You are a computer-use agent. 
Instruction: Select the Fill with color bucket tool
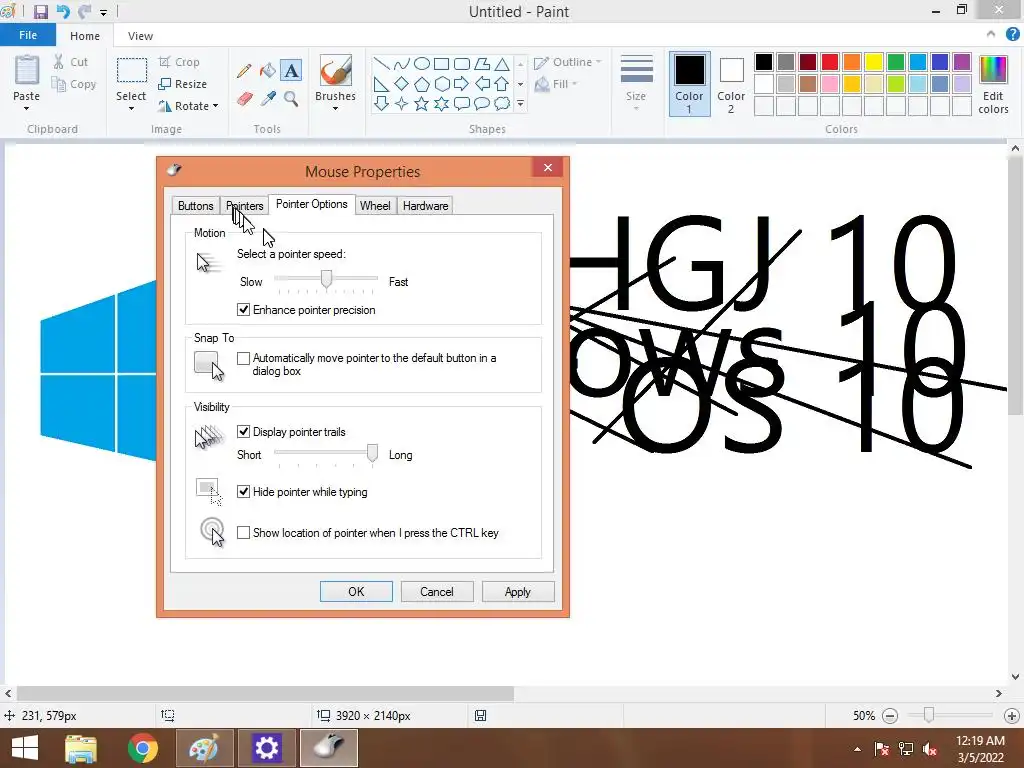(268, 71)
